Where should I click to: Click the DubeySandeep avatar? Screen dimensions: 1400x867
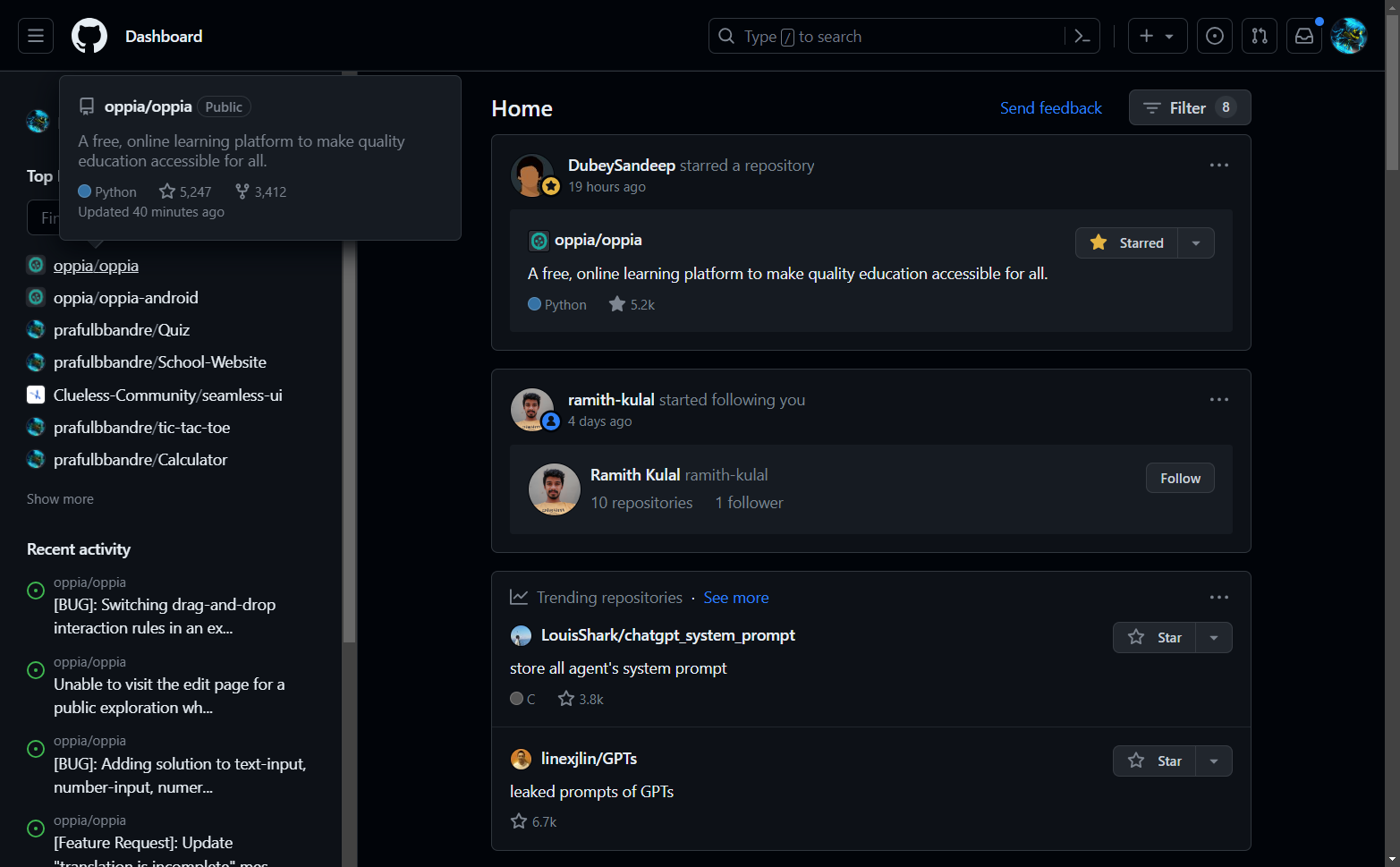point(531,174)
